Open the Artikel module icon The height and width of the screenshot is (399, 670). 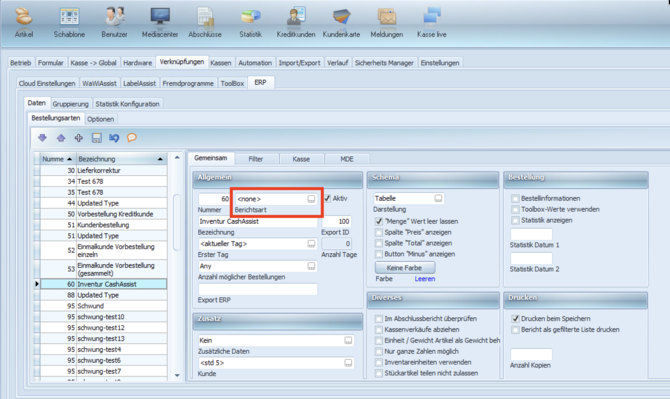[x=24, y=17]
